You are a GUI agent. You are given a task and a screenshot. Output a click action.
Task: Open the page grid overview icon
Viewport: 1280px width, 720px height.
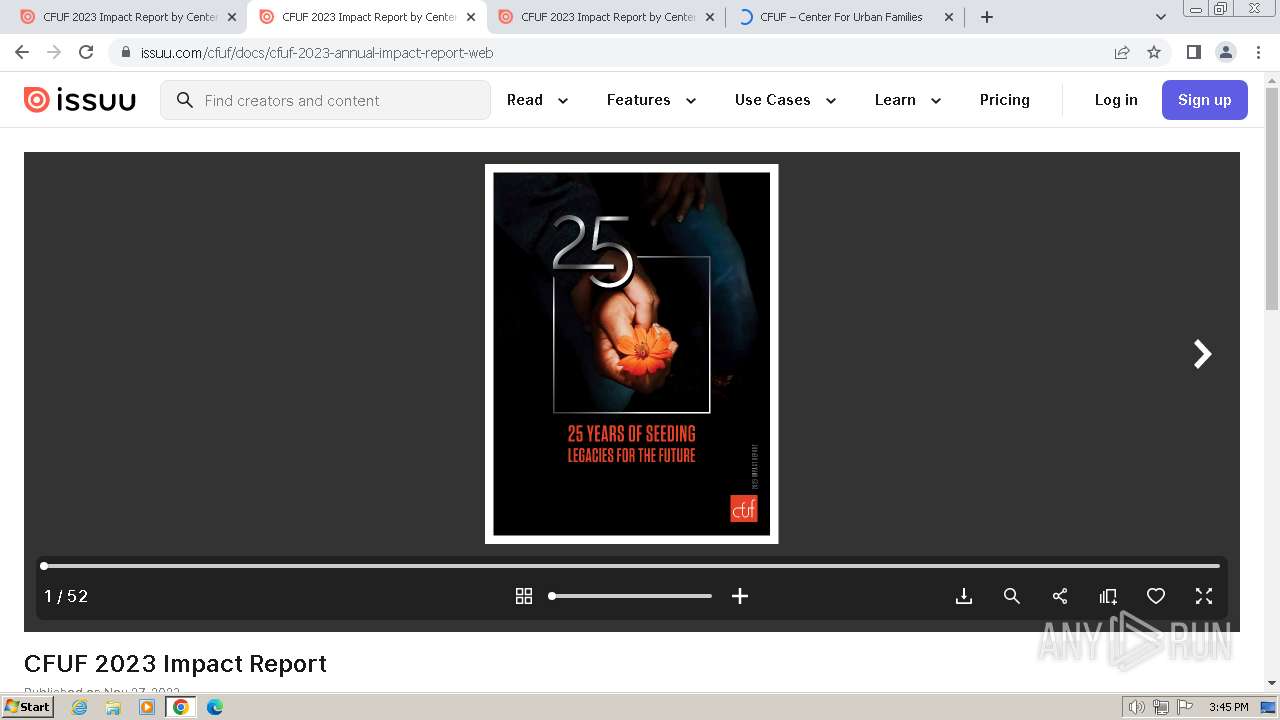pos(524,596)
